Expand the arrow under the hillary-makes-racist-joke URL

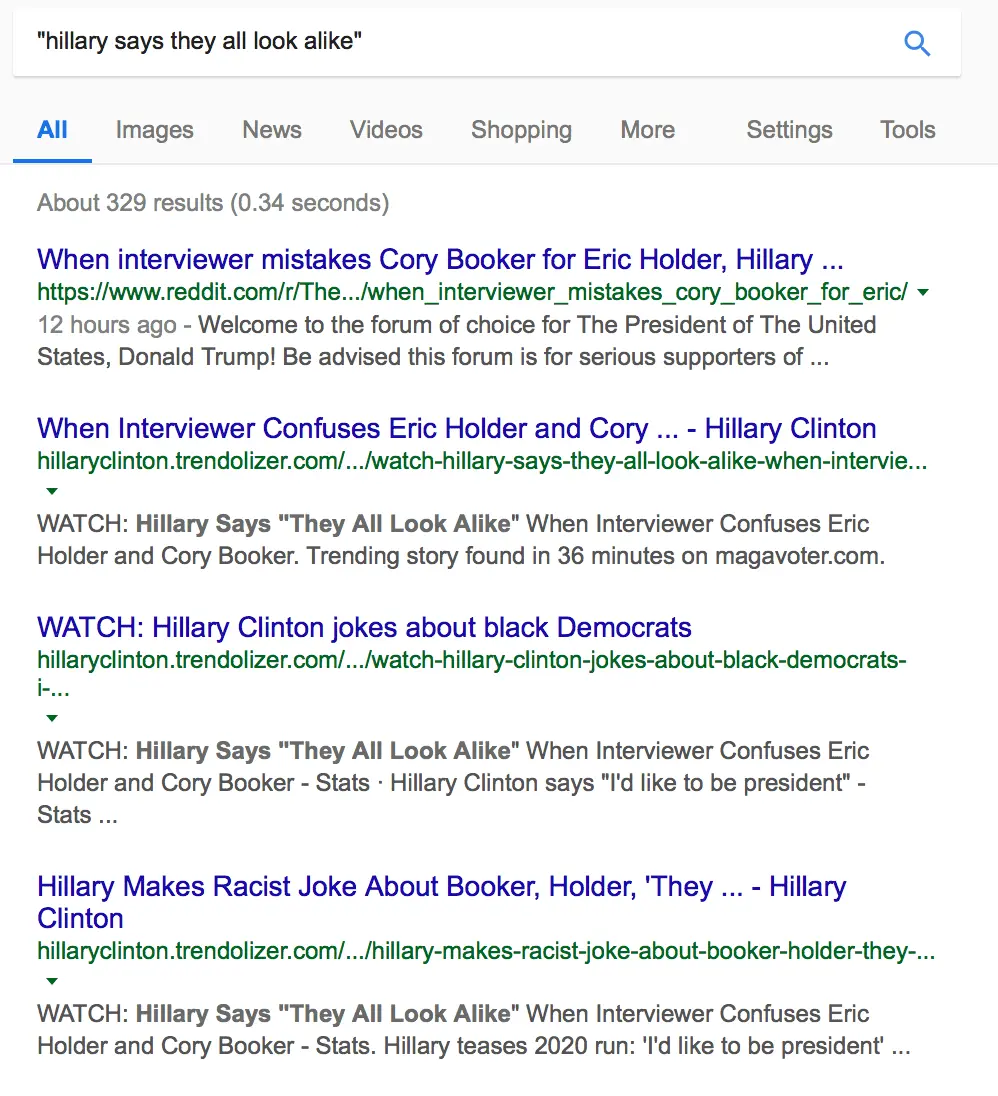pyautogui.click(x=52, y=981)
